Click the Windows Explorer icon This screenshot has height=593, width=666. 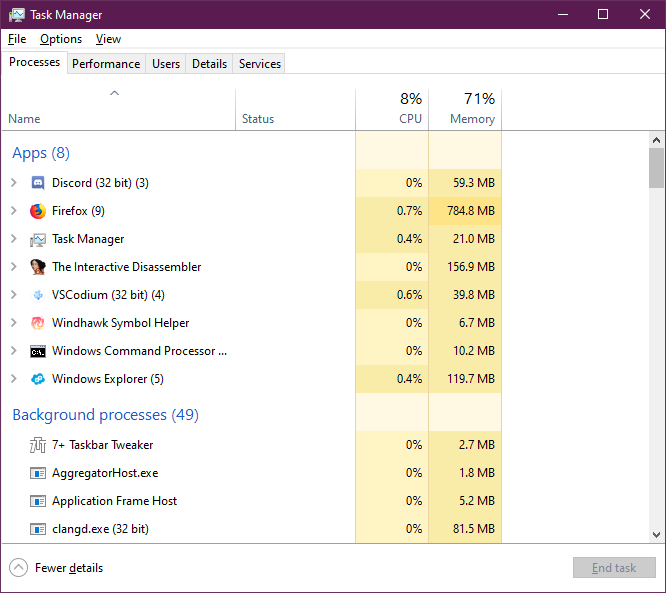point(38,379)
